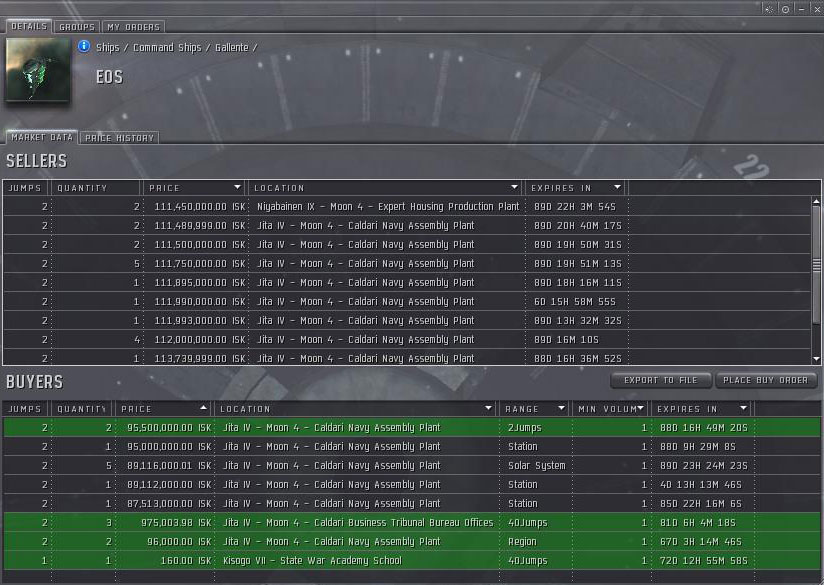Follow the Ships breadcrumb link
The width and height of the screenshot is (824, 585).
tap(108, 47)
